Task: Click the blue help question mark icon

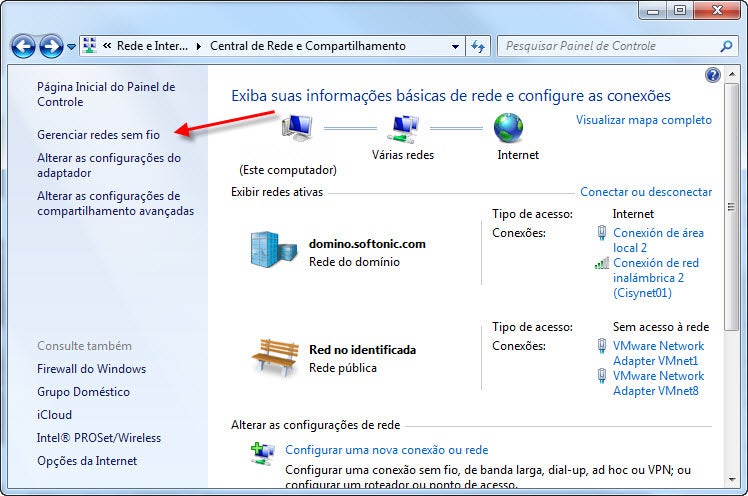Action: (713, 75)
